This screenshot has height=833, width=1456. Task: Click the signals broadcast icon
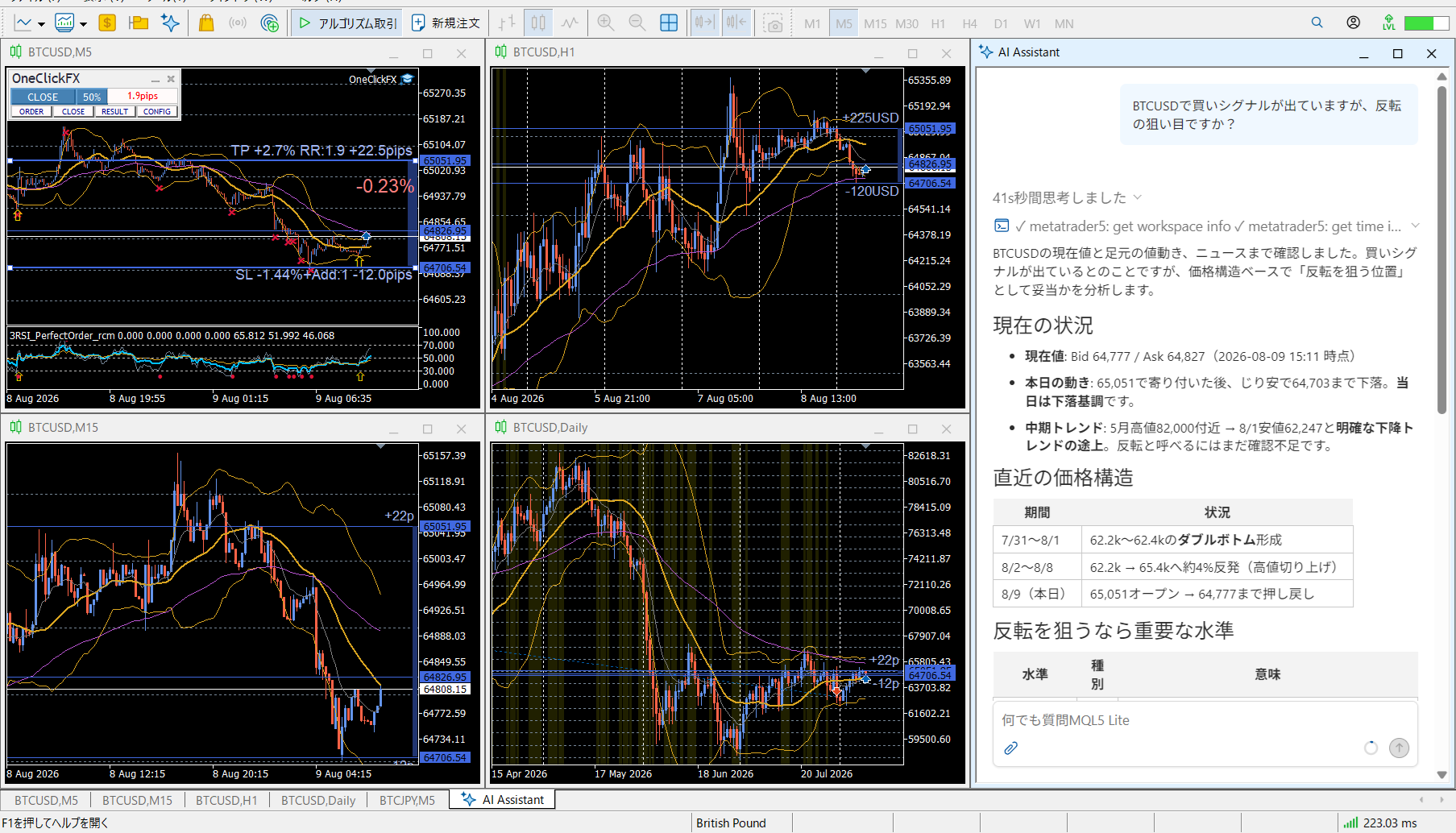pos(238,23)
